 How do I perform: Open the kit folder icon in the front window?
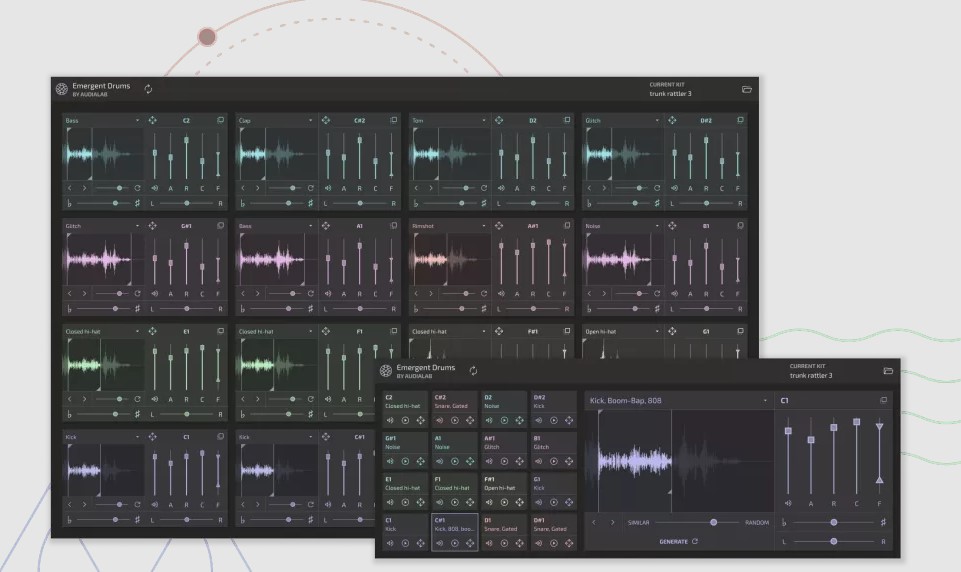[x=887, y=371]
